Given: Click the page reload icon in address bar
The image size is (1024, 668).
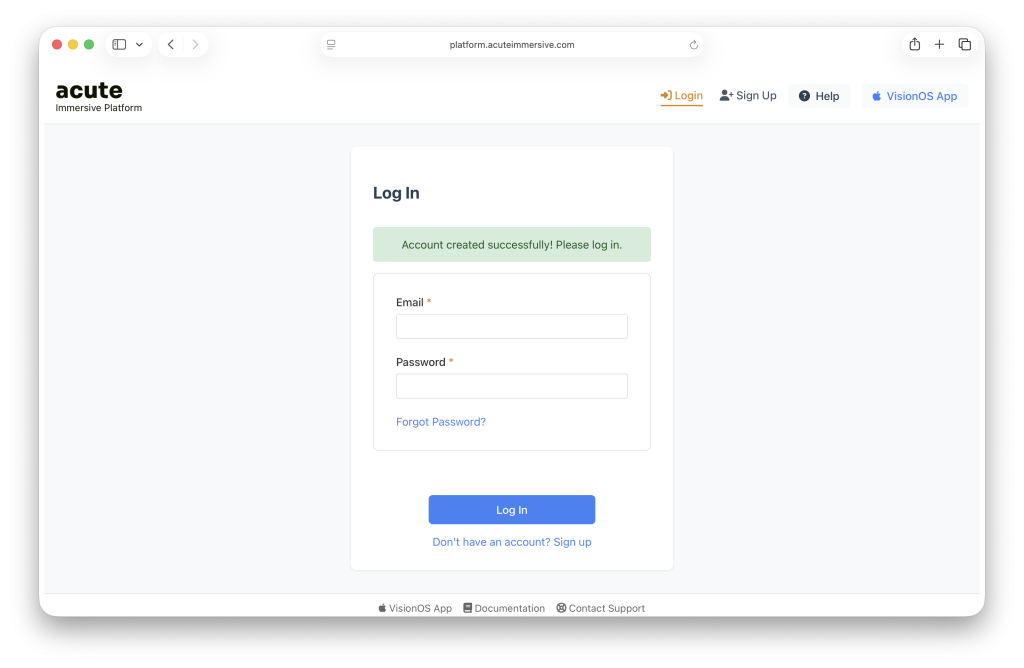Looking at the screenshot, I should click(x=694, y=45).
